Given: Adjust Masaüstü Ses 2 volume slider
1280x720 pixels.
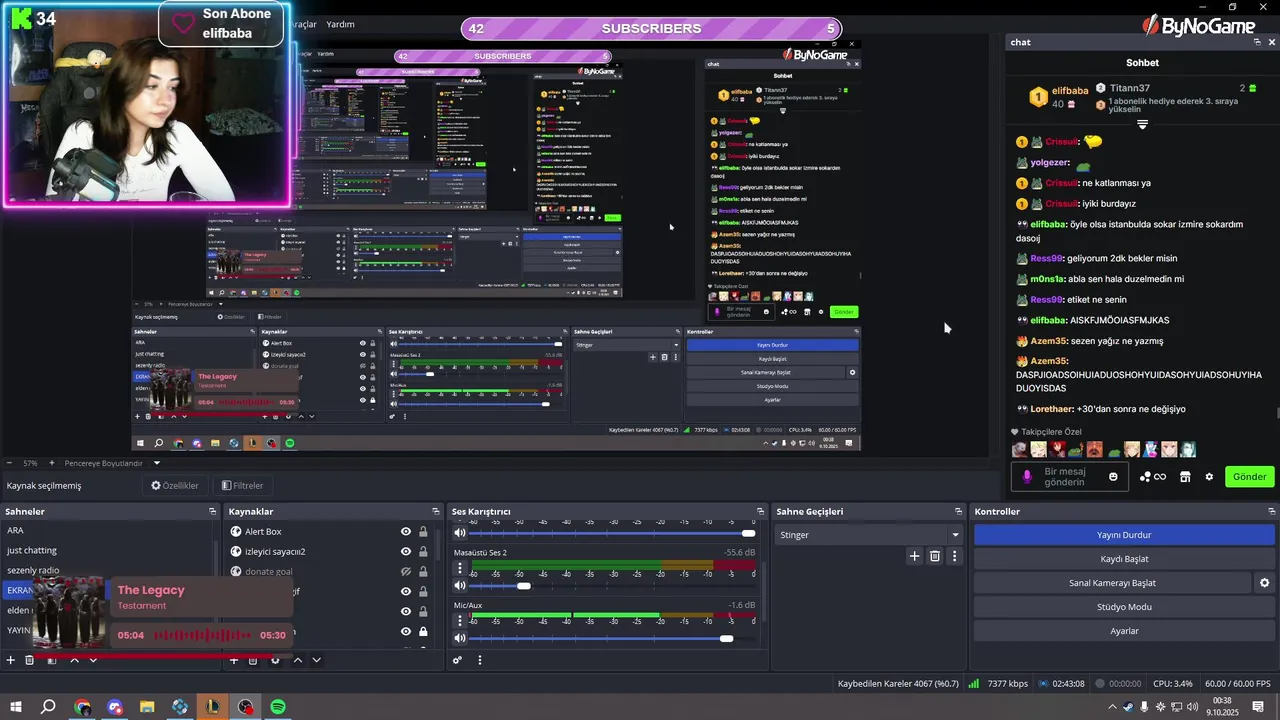Looking at the screenshot, I should 524,586.
